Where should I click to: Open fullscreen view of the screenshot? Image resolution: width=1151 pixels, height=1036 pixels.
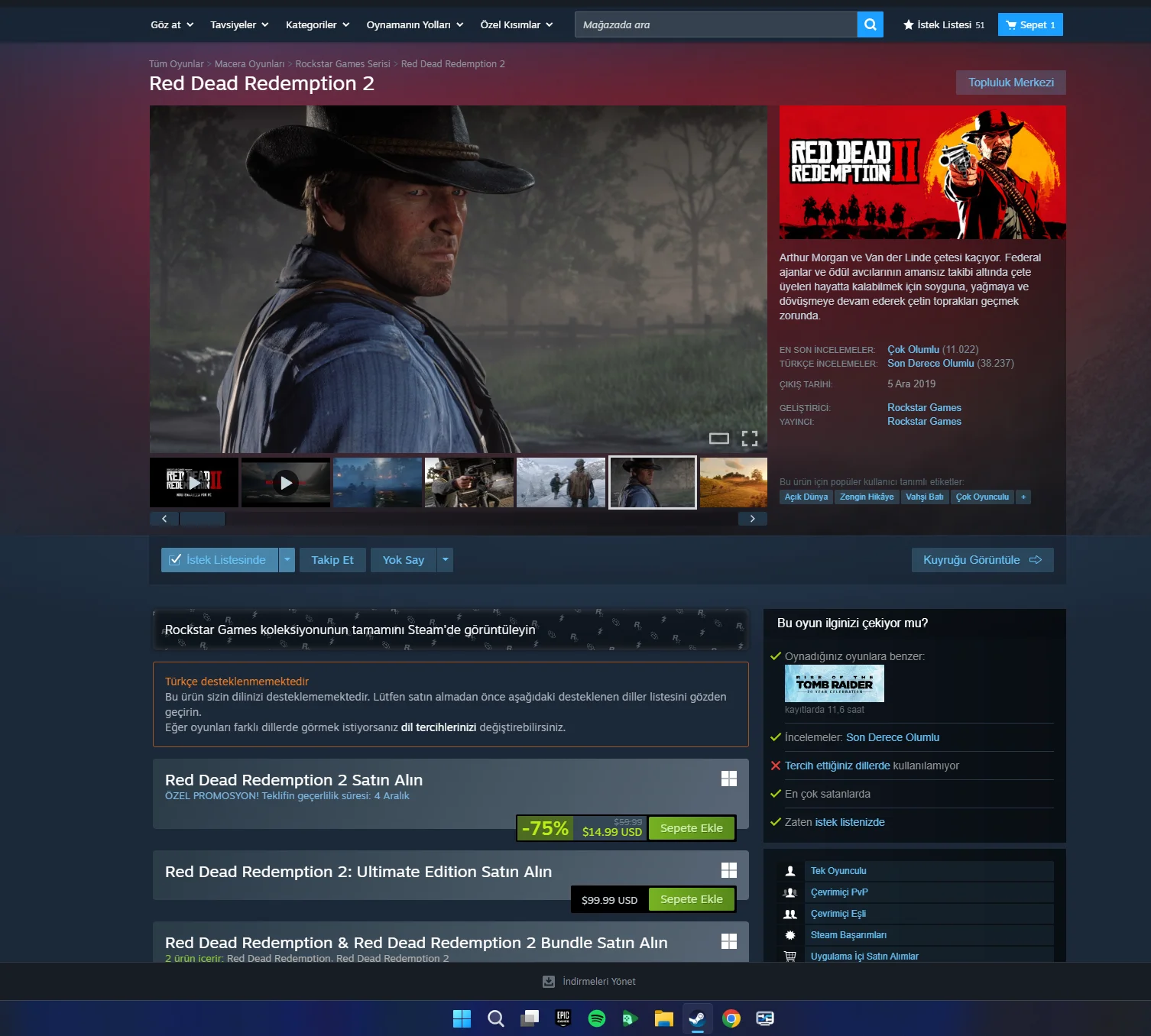point(750,439)
